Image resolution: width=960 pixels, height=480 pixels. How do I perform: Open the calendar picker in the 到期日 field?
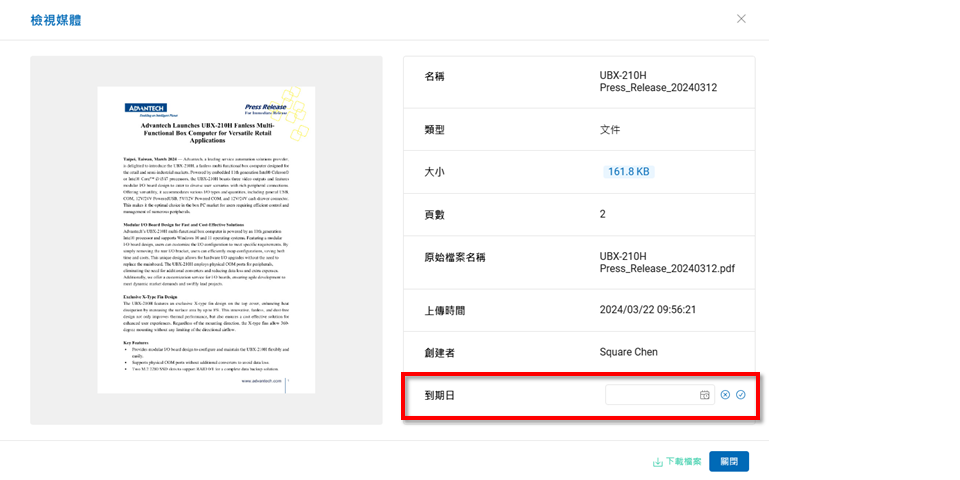click(704, 395)
